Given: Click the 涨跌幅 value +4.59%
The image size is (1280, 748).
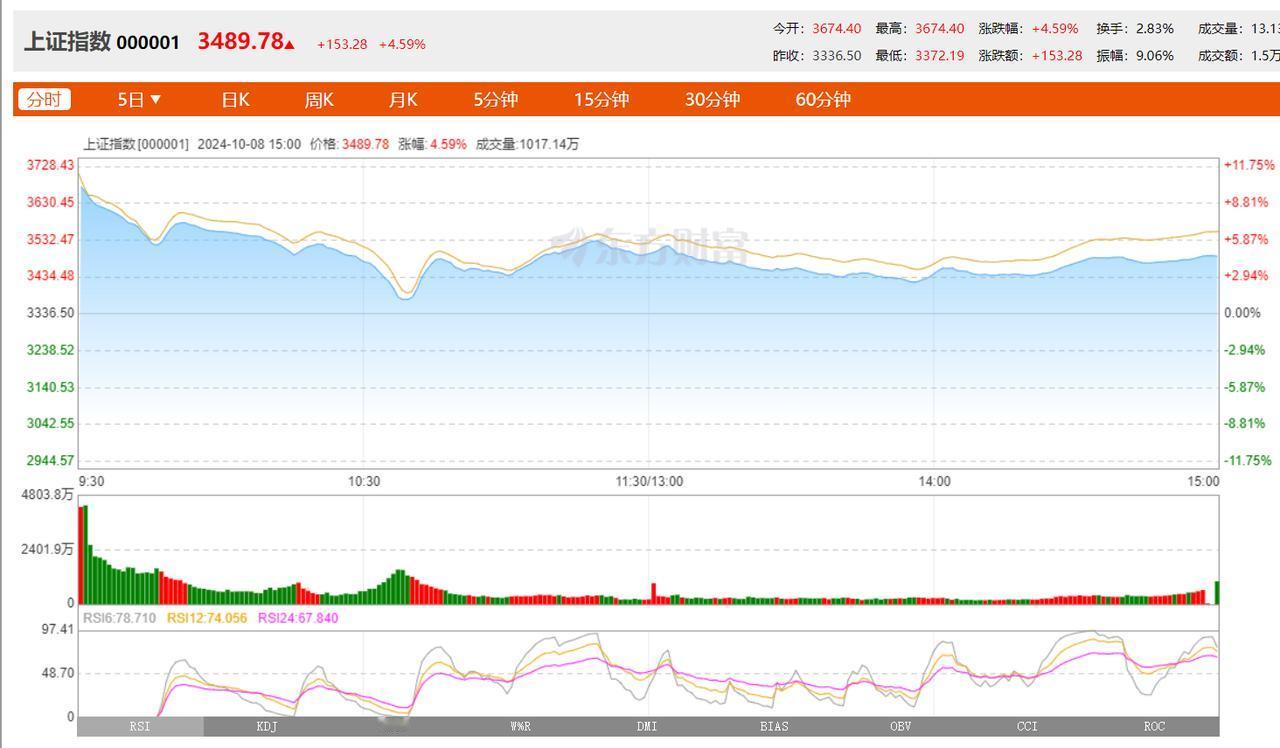Looking at the screenshot, I should (x=1054, y=29).
